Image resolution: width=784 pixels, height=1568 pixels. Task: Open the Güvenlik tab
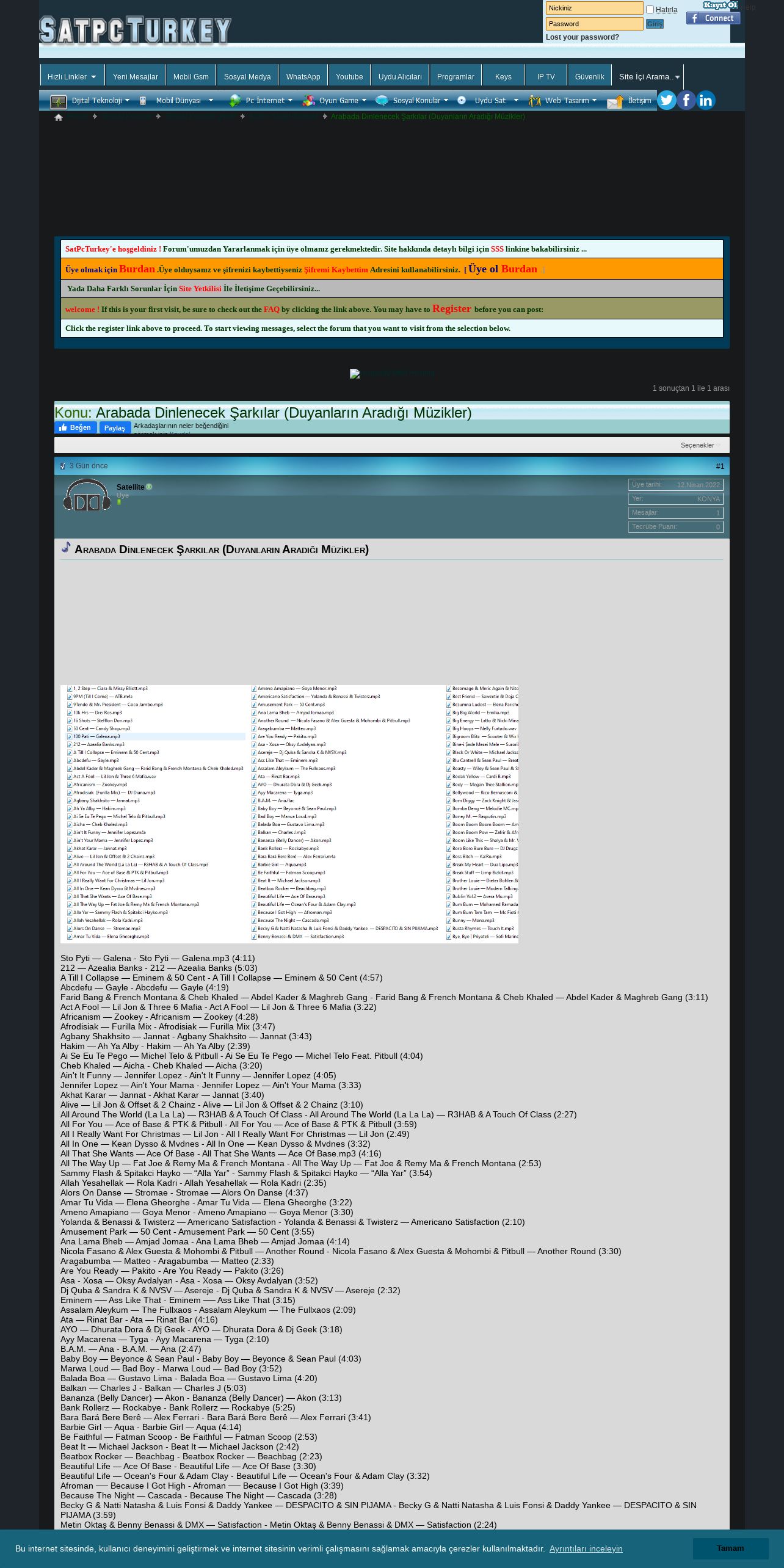589,76
